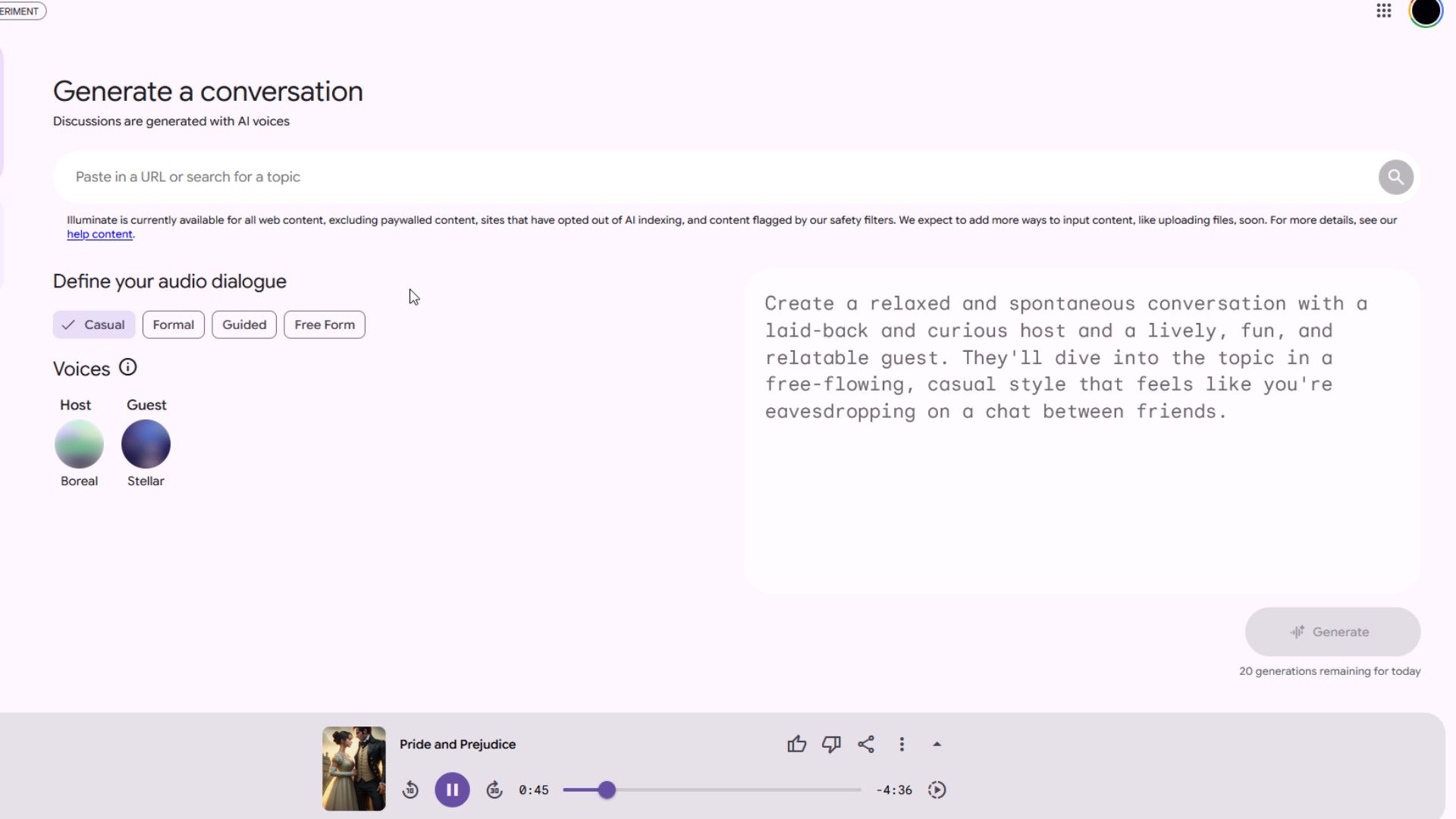Click the Generate a conversation heading
The image size is (1456, 819).
click(208, 92)
